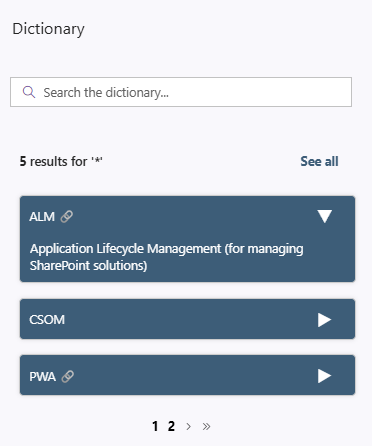Screen dimensions: 372x446
Task: Click blank area of the CSOM card
Action: tap(190, 319)
